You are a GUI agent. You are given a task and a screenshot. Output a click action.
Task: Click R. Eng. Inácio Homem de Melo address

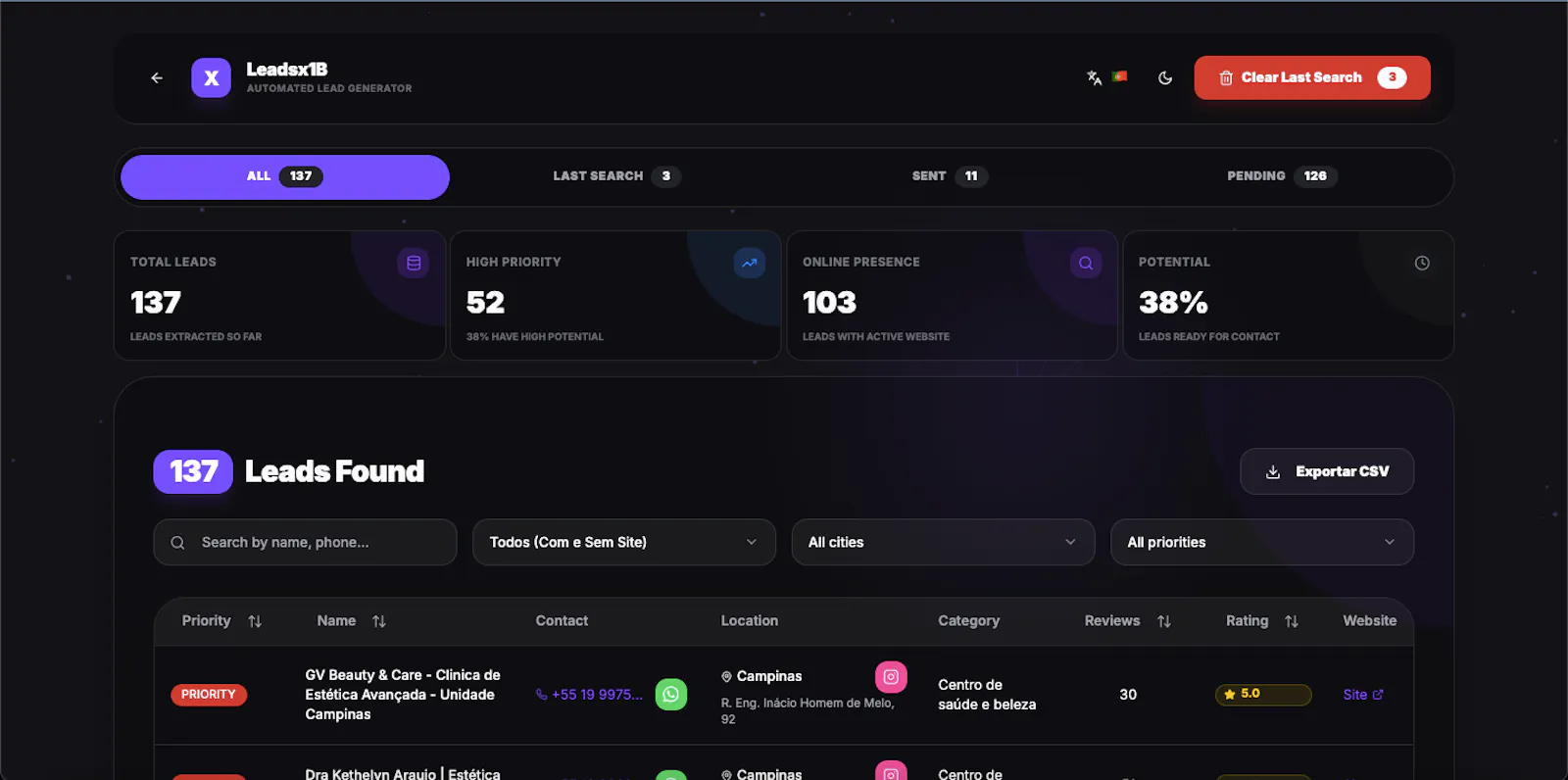[x=808, y=710]
